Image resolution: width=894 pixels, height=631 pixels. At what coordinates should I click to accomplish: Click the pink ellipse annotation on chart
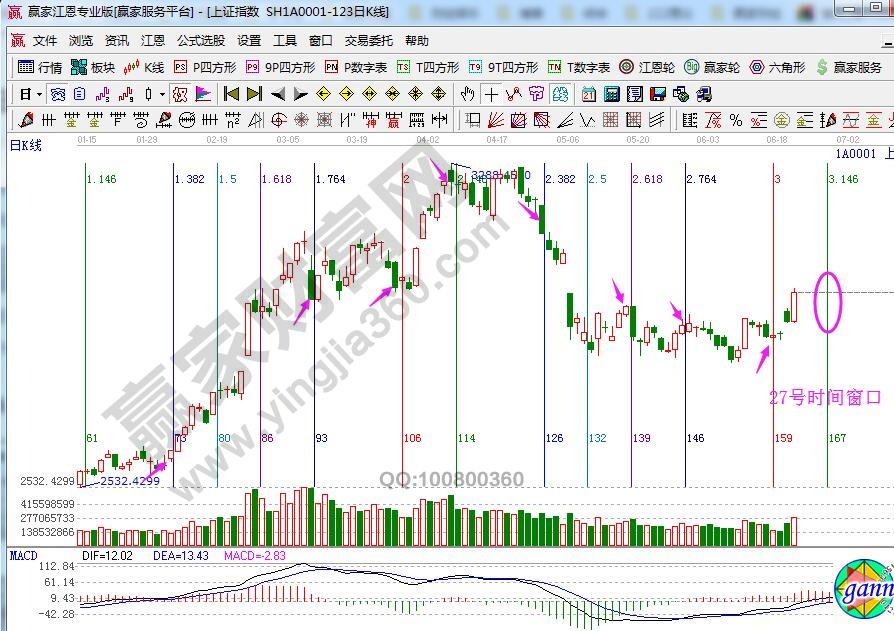(828, 301)
